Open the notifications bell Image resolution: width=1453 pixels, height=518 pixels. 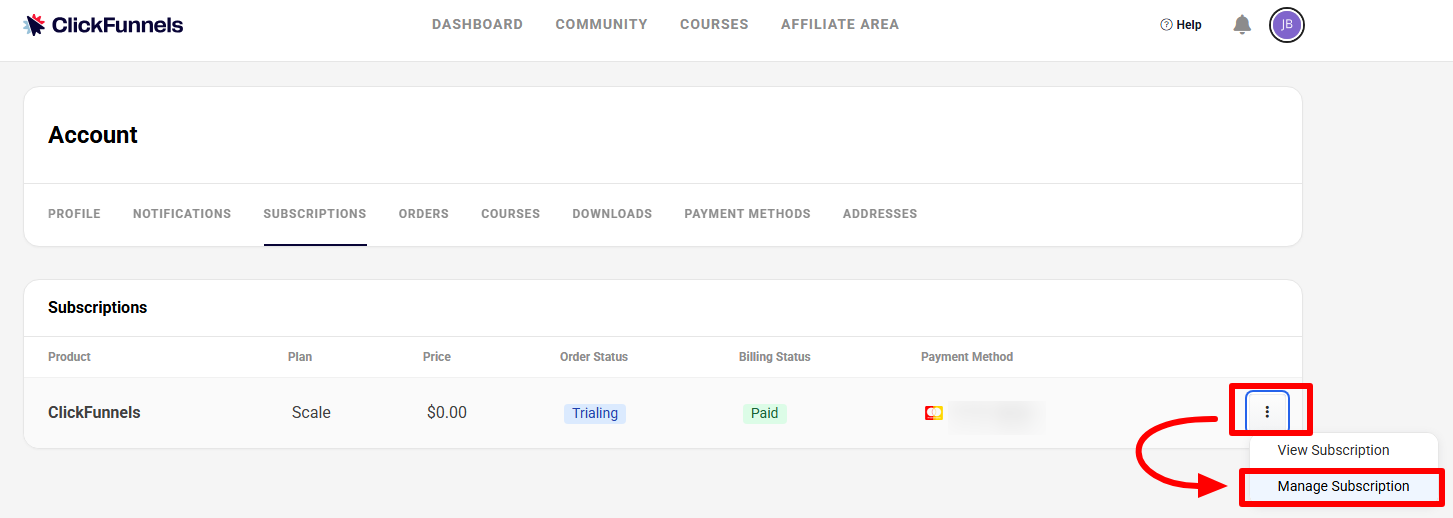(1242, 25)
